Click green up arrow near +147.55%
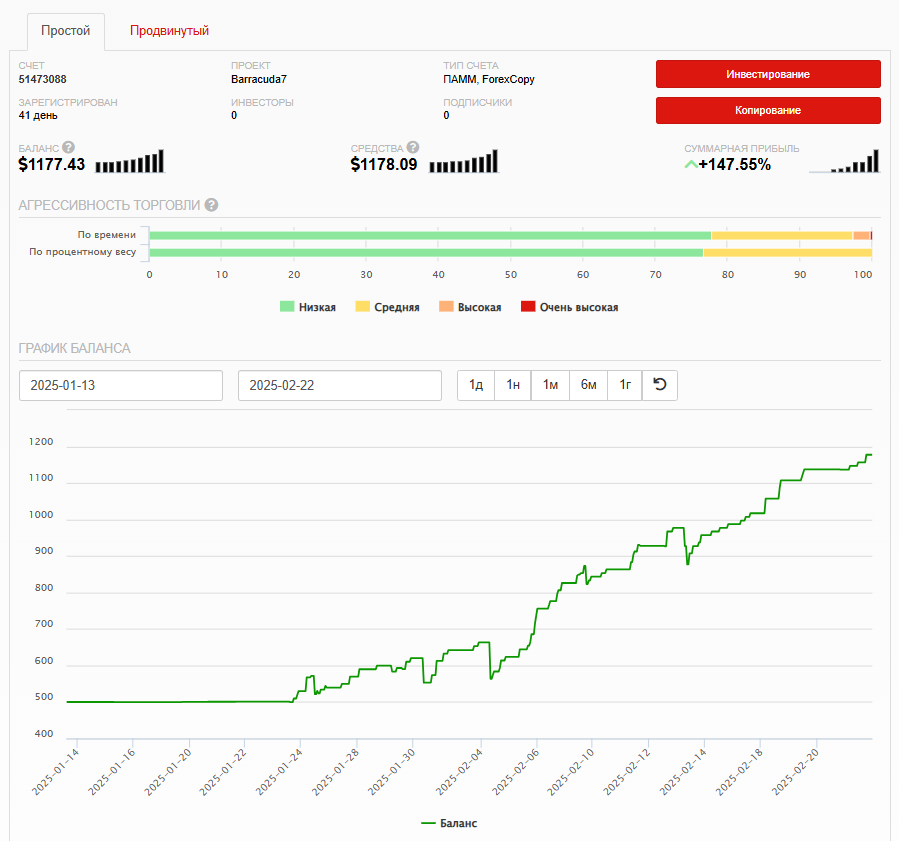 click(690, 164)
